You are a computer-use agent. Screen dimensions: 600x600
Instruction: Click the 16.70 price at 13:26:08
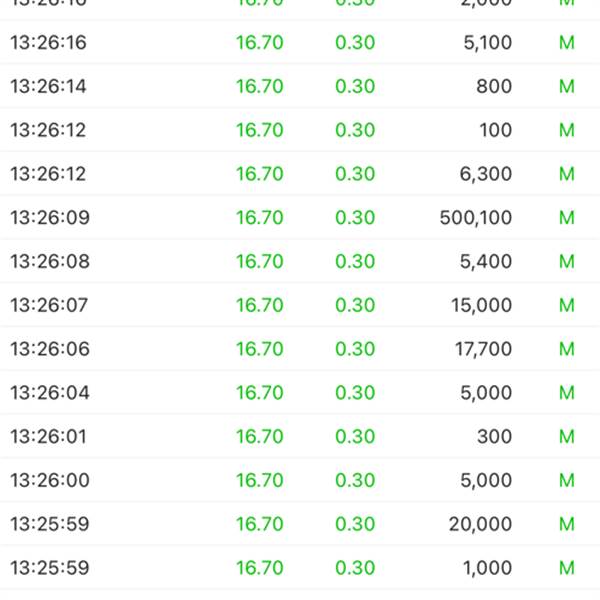(260, 262)
